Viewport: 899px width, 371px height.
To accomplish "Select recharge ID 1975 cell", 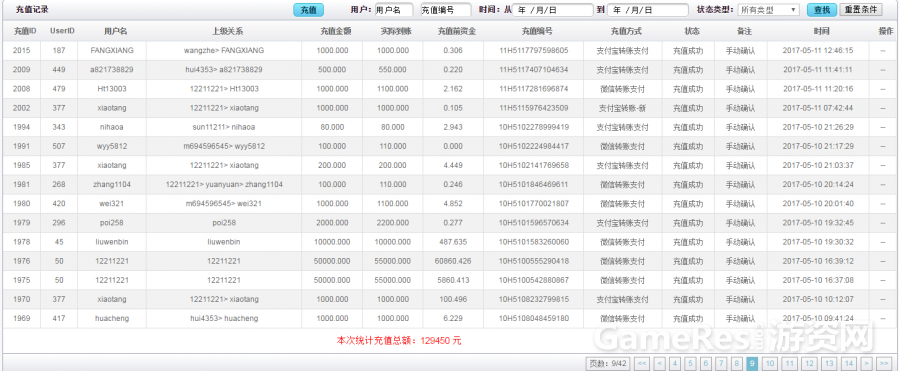I will (22, 280).
